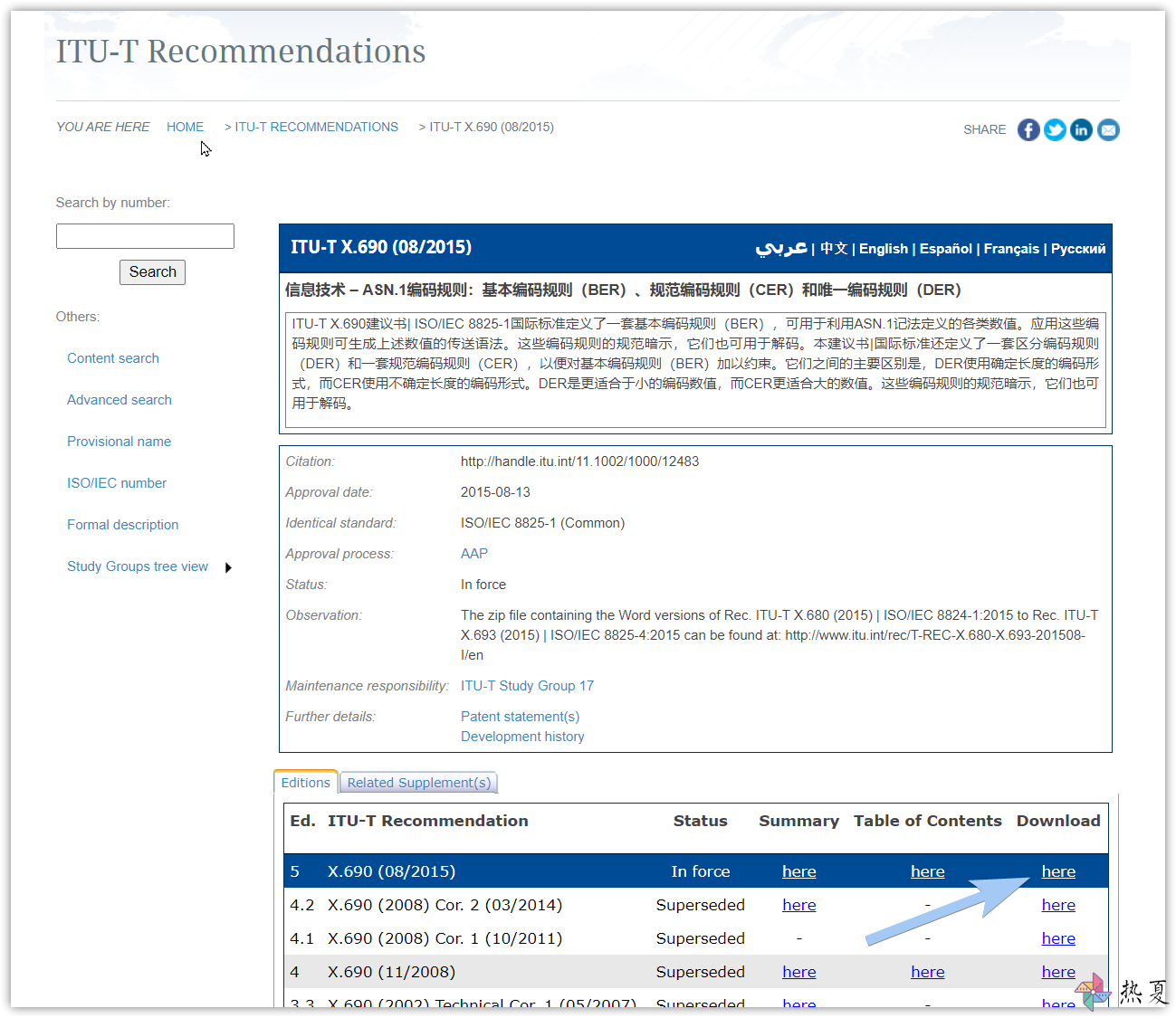Switch page language to Français
The height and width of the screenshot is (1018, 1176).
coord(1011,248)
